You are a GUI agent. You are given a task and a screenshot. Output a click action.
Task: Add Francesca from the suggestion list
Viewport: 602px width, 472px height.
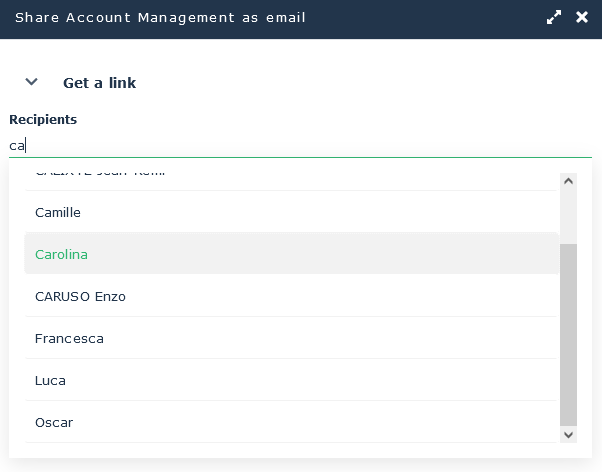(69, 338)
